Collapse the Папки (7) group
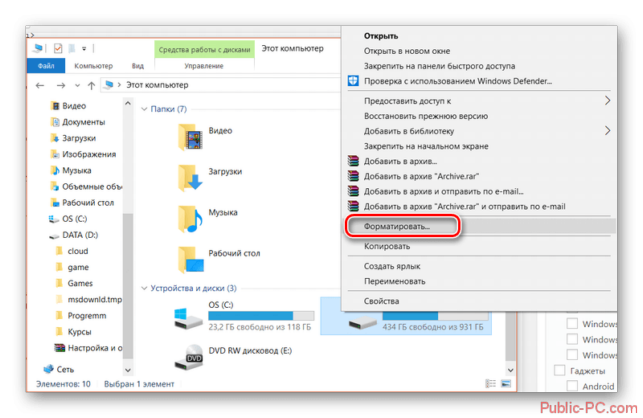The image size is (643, 418). 144,109
